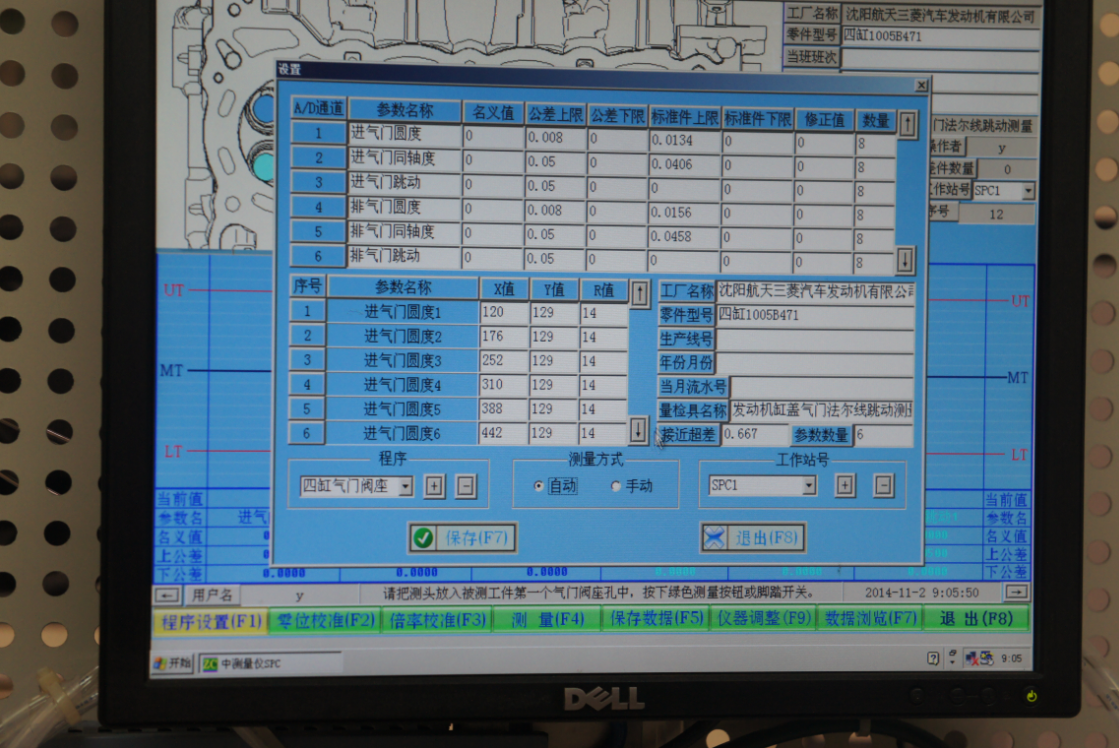Click the help icon in system tray
This screenshot has width=1119, height=748.
pos(933,658)
